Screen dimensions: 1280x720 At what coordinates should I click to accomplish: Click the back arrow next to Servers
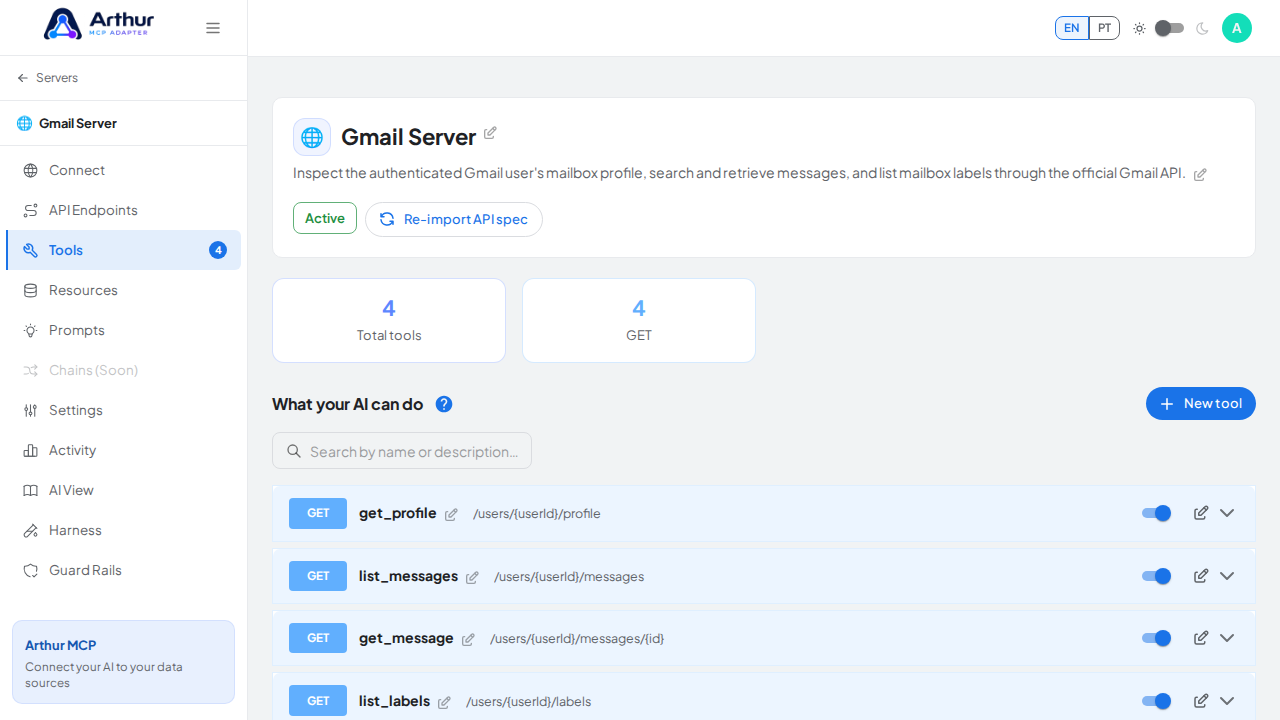point(23,78)
